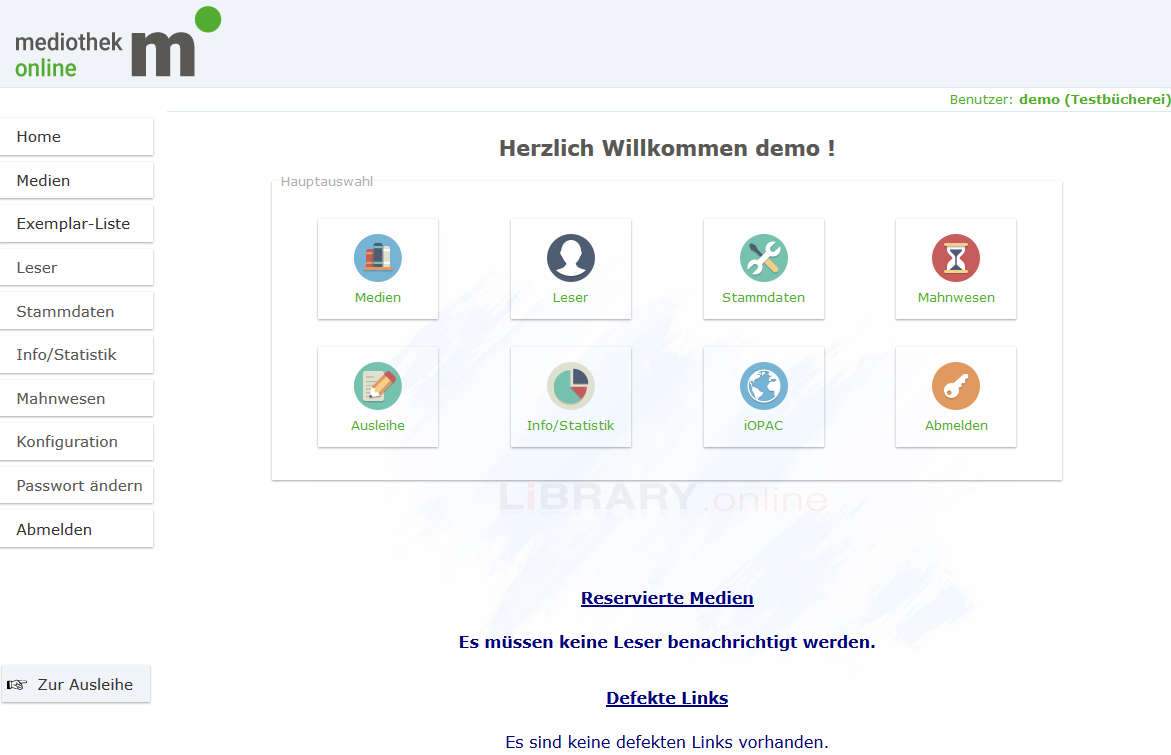Viewport: 1171px width, 755px height.
Task: Click the Abmelden key icon
Action: coord(955,386)
